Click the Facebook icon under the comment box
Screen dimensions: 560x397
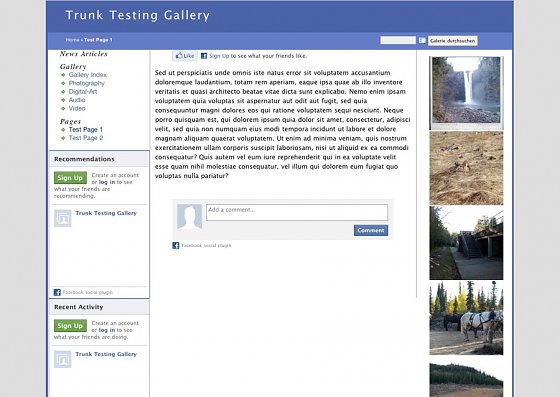point(176,245)
